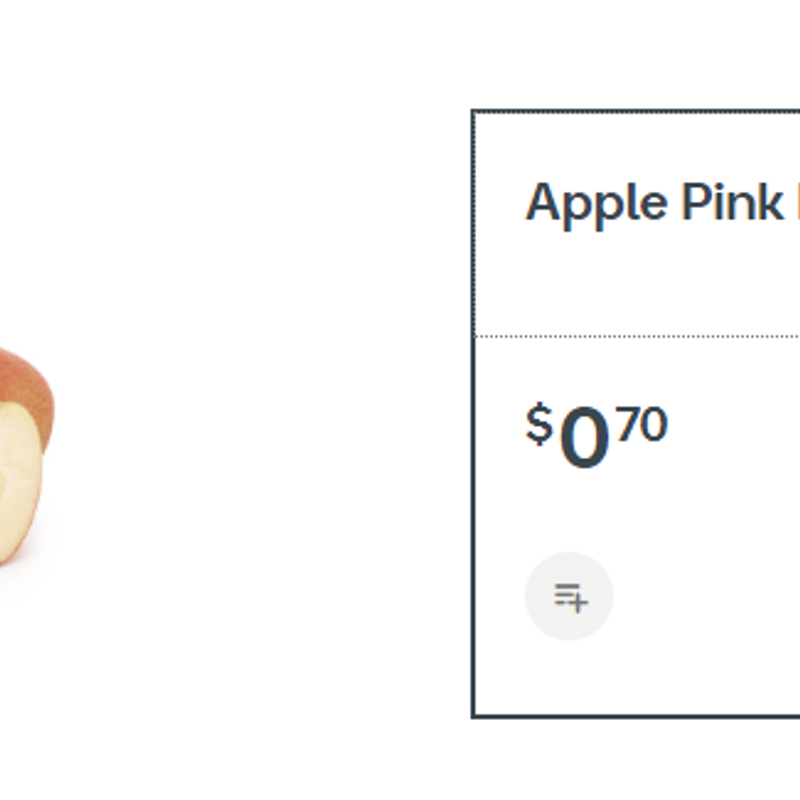
Task: Click the plus symbol in the list icon
Action: click(579, 603)
